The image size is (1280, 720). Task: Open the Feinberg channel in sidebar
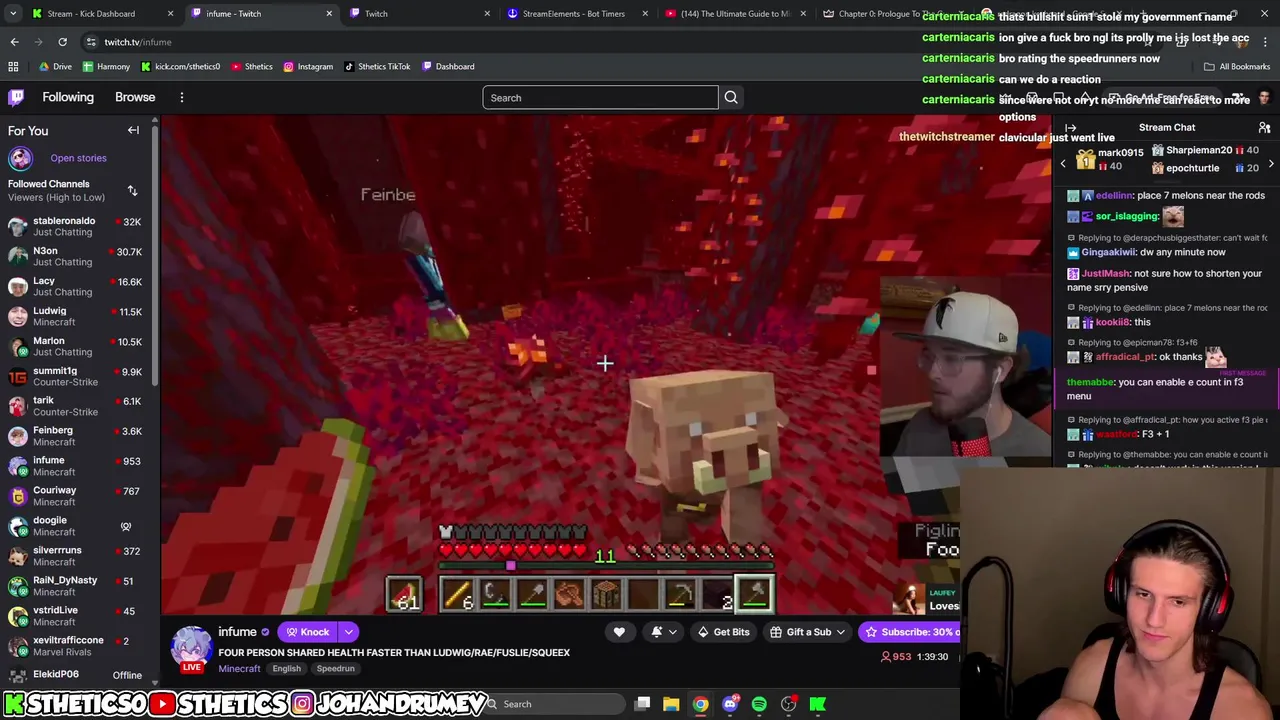pyautogui.click(x=75, y=437)
